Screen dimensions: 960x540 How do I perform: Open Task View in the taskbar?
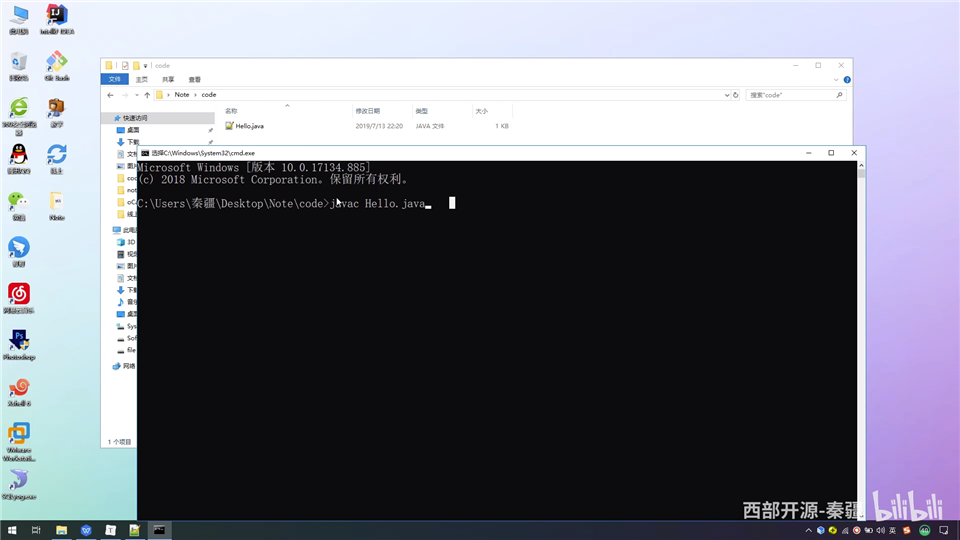(36, 530)
